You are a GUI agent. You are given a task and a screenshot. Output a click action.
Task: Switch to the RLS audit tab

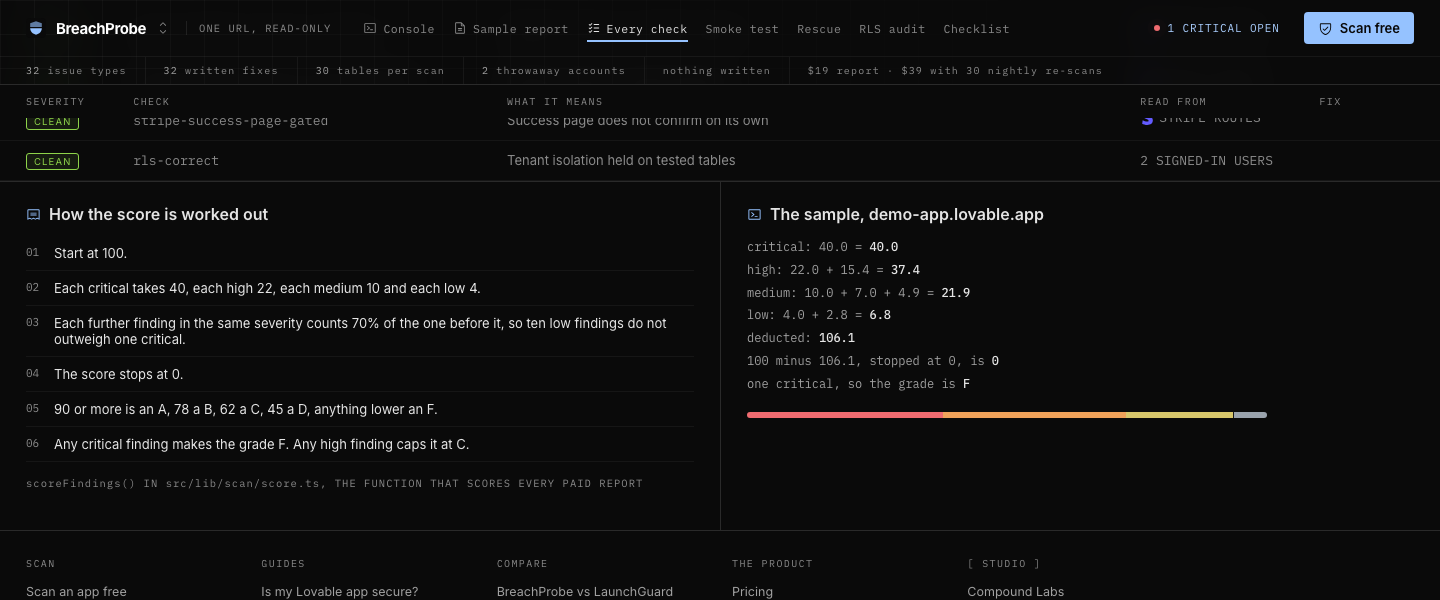[892, 29]
